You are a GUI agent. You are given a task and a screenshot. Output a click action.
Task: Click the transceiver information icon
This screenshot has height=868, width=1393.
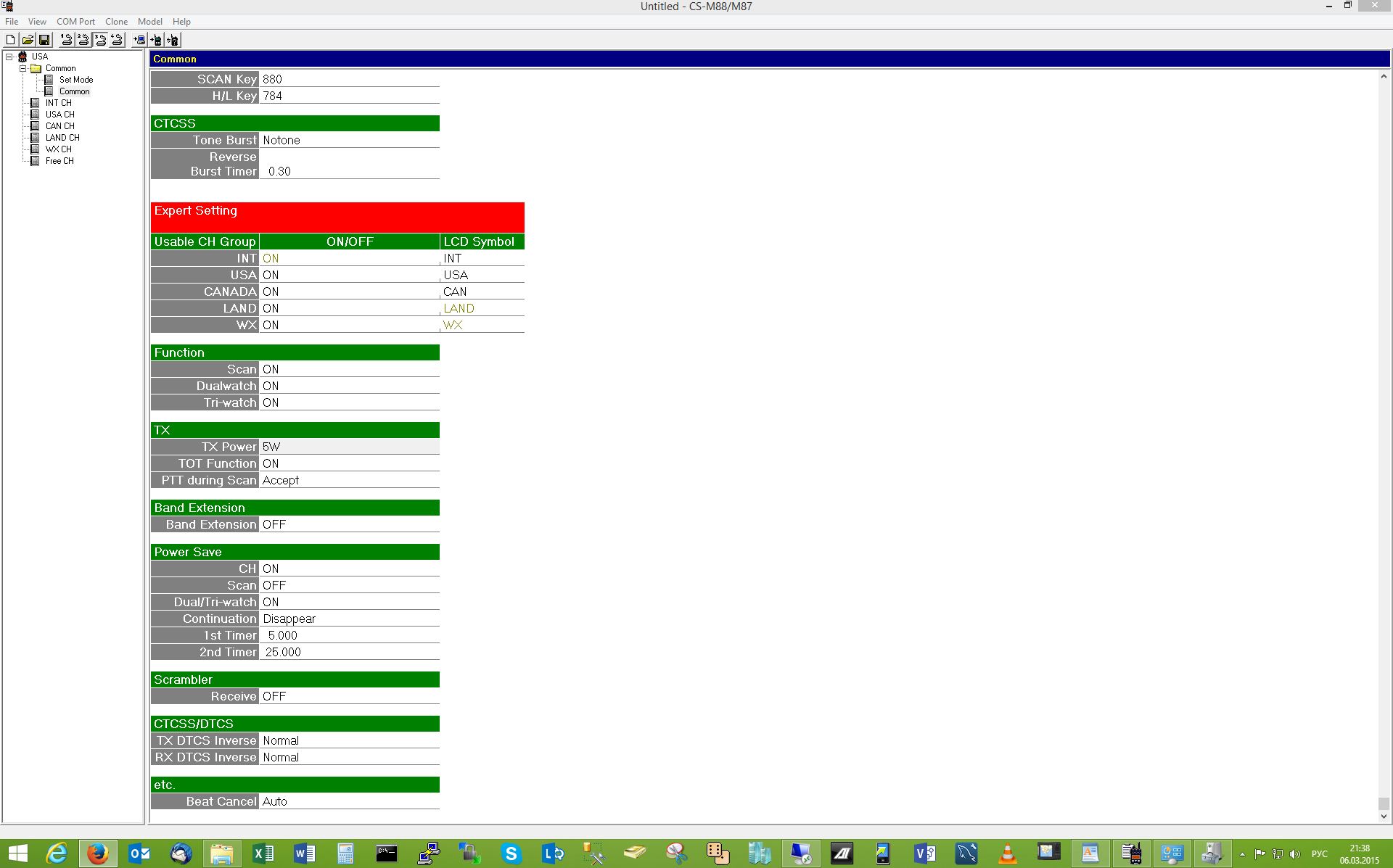click(x=173, y=40)
